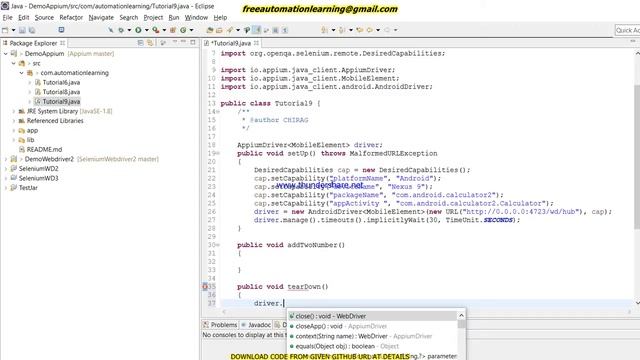Switch to the Javadoc tab
The height and width of the screenshot is (360, 640).
point(256,325)
